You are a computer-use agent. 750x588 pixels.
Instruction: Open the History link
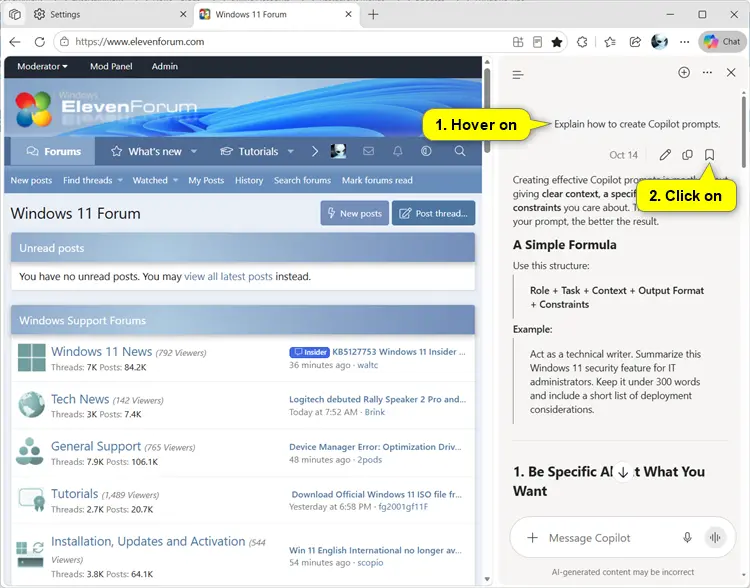pyautogui.click(x=249, y=180)
